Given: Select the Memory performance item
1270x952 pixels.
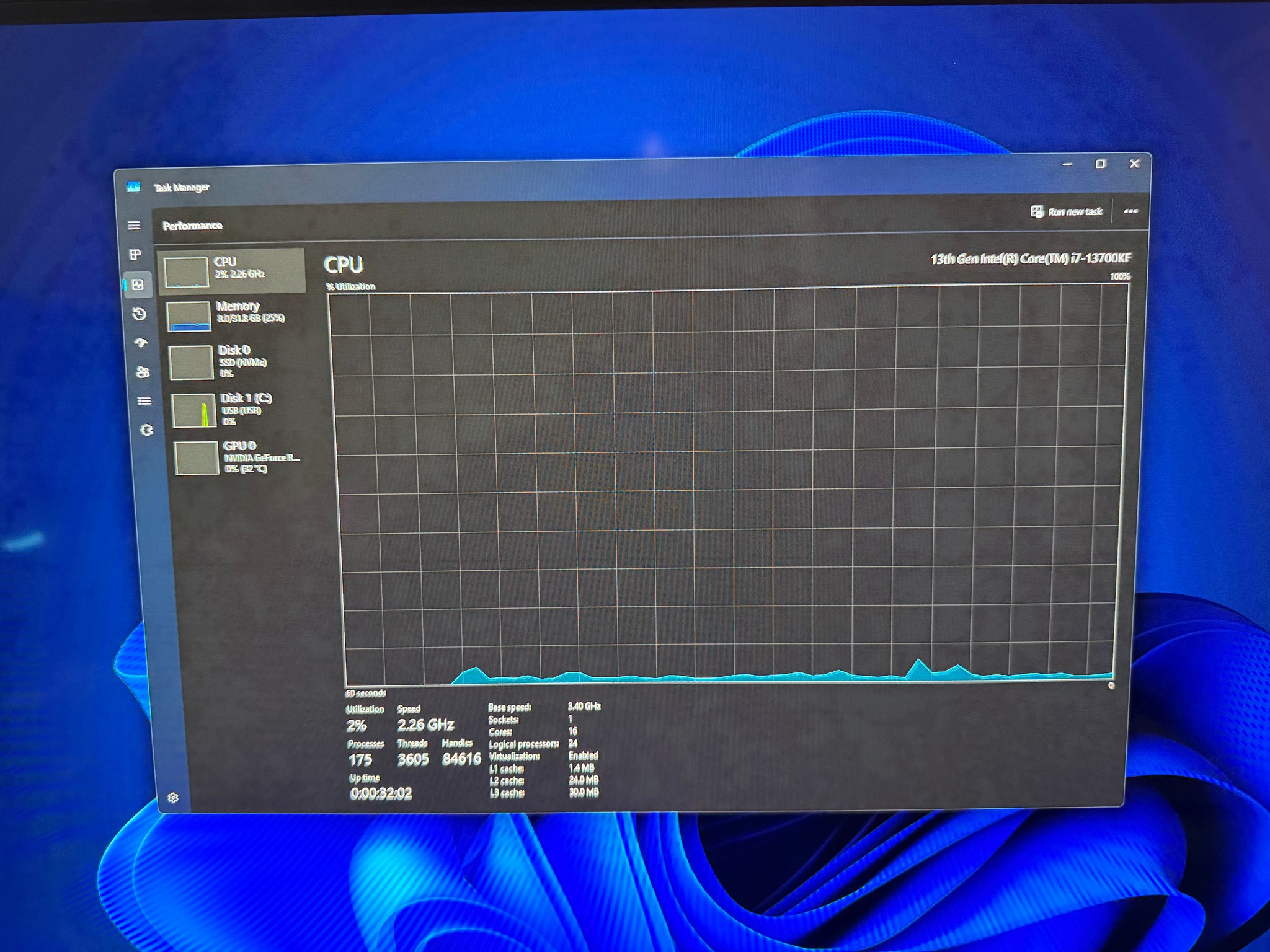Looking at the screenshot, I should [x=234, y=315].
